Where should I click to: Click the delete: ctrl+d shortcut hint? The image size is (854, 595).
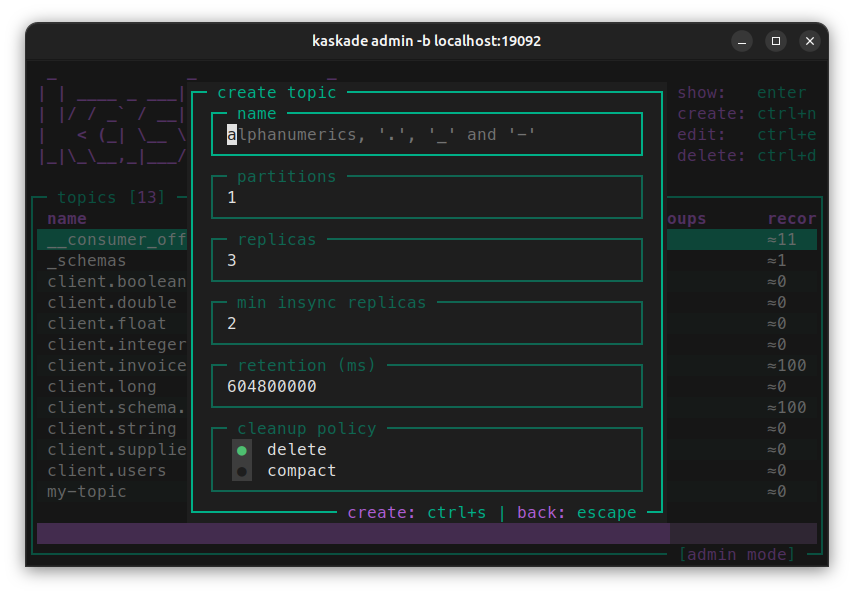[x=746, y=156]
